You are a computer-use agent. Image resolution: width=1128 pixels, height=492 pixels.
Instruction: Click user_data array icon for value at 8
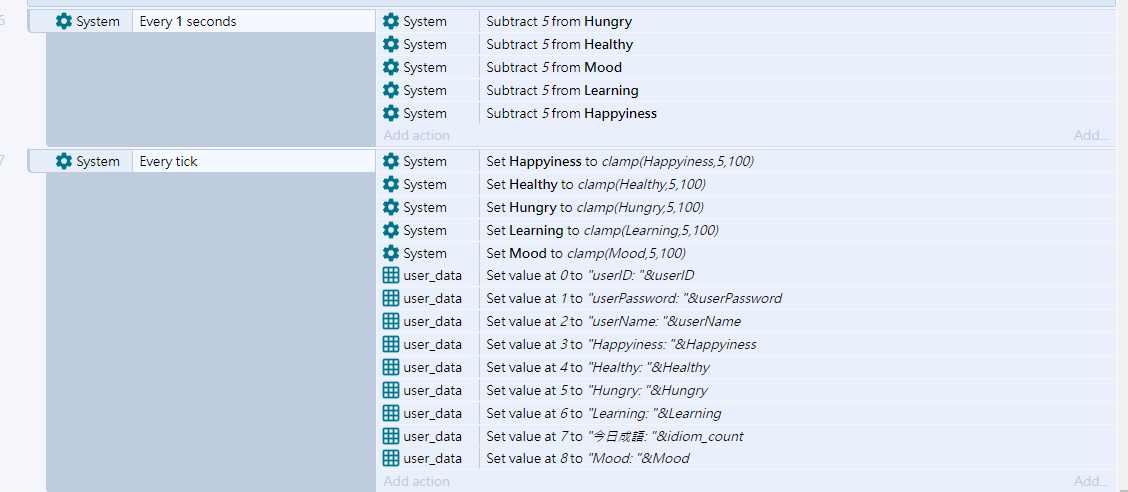tap(391, 458)
